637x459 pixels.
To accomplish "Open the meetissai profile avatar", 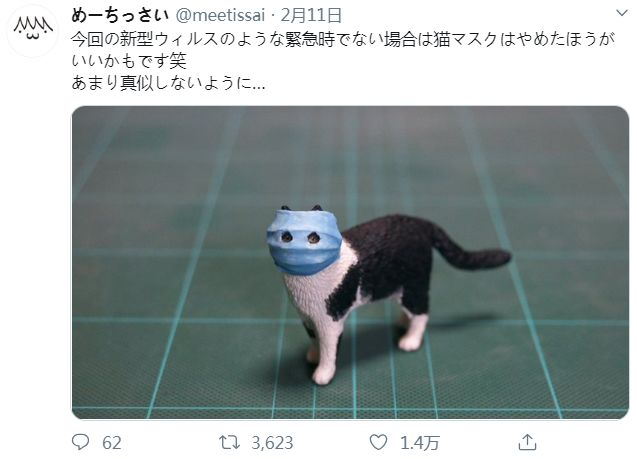I will 32,32.
